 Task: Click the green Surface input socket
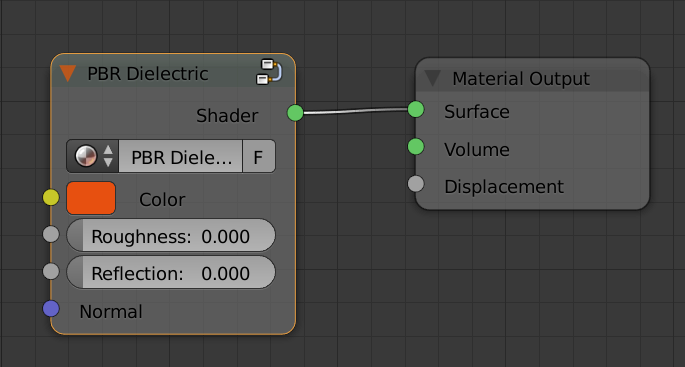(416, 109)
